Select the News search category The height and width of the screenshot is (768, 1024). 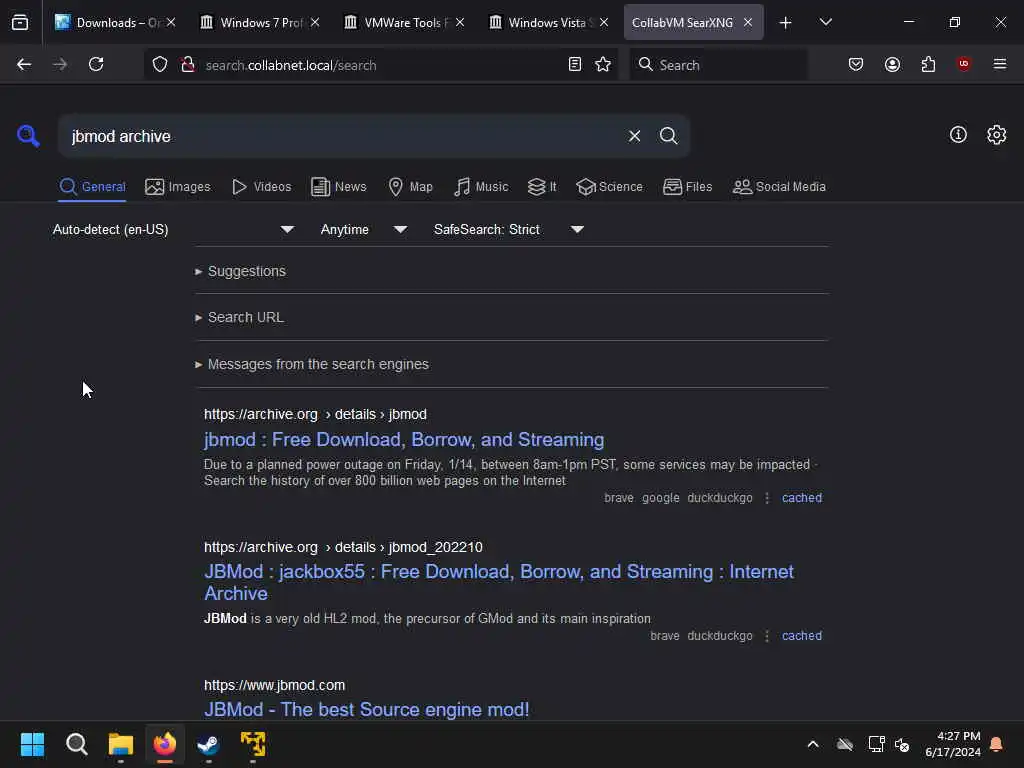click(x=338, y=187)
